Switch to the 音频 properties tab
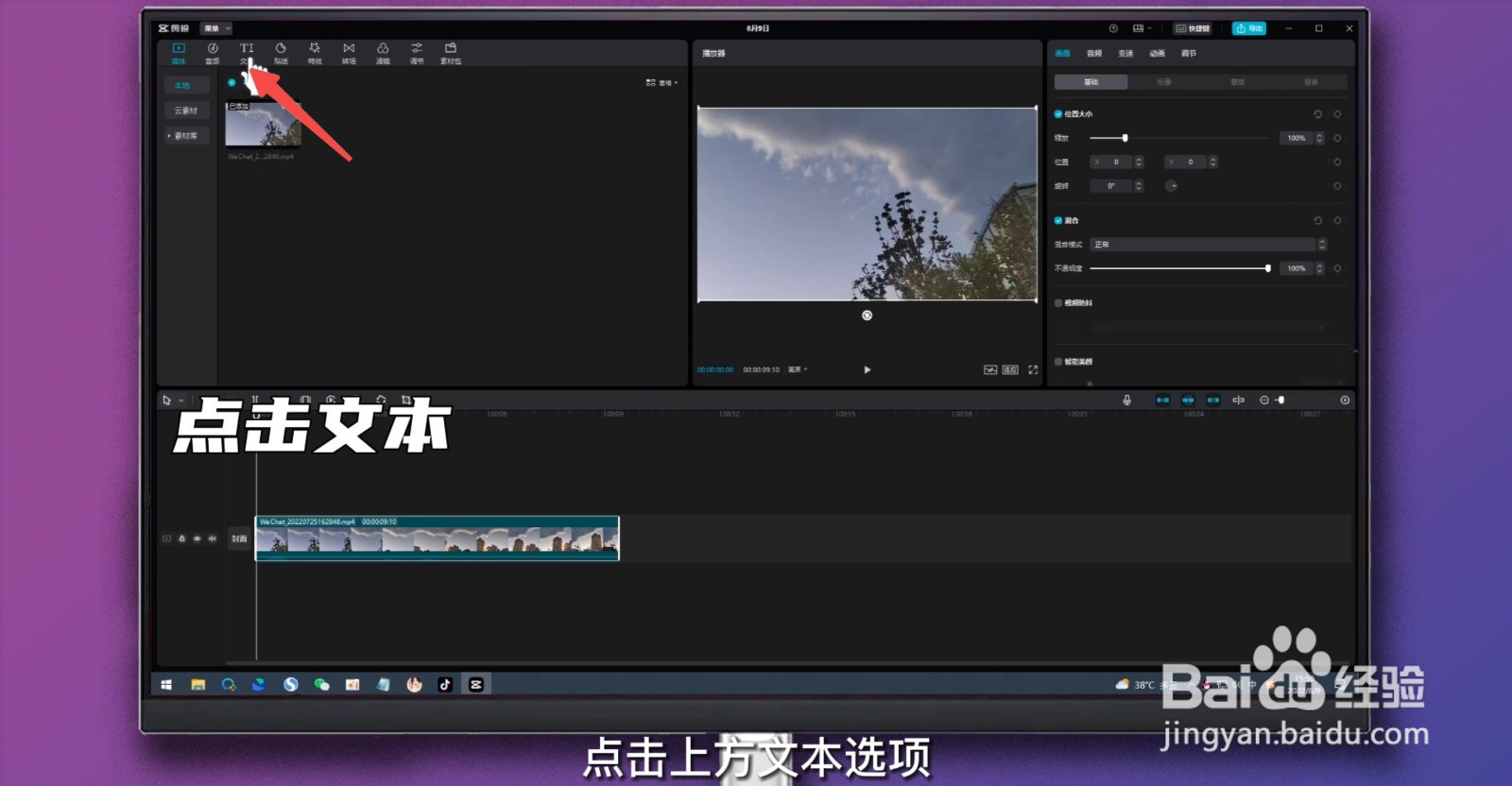Viewport: 1512px width, 786px height. 1094,54
